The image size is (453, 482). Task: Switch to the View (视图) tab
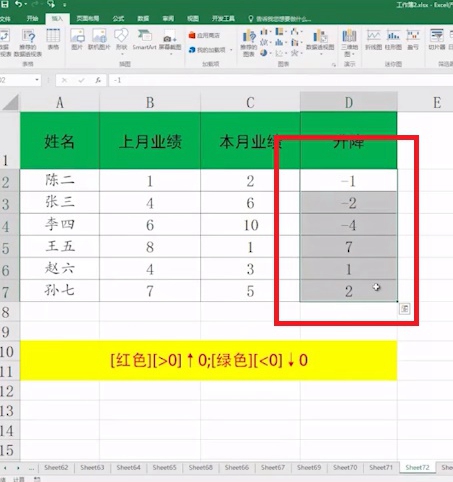point(193,19)
